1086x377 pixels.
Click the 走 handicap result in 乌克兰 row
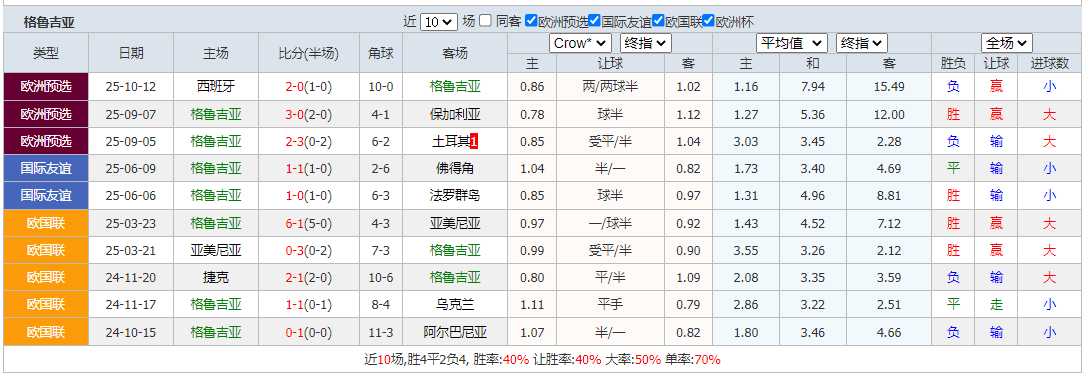coord(997,305)
